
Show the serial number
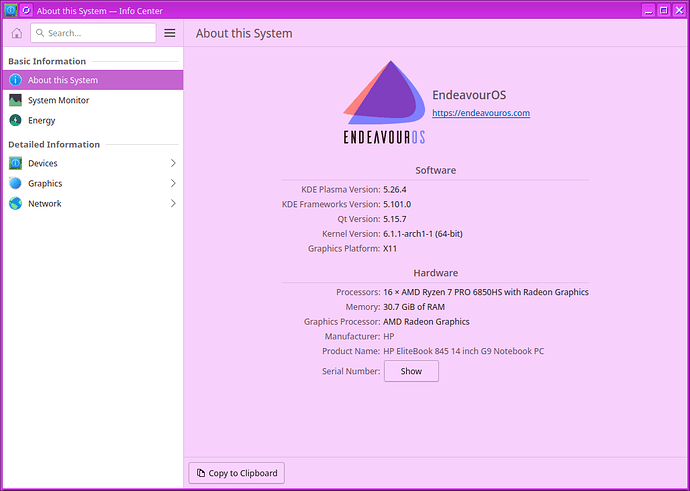coord(411,371)
